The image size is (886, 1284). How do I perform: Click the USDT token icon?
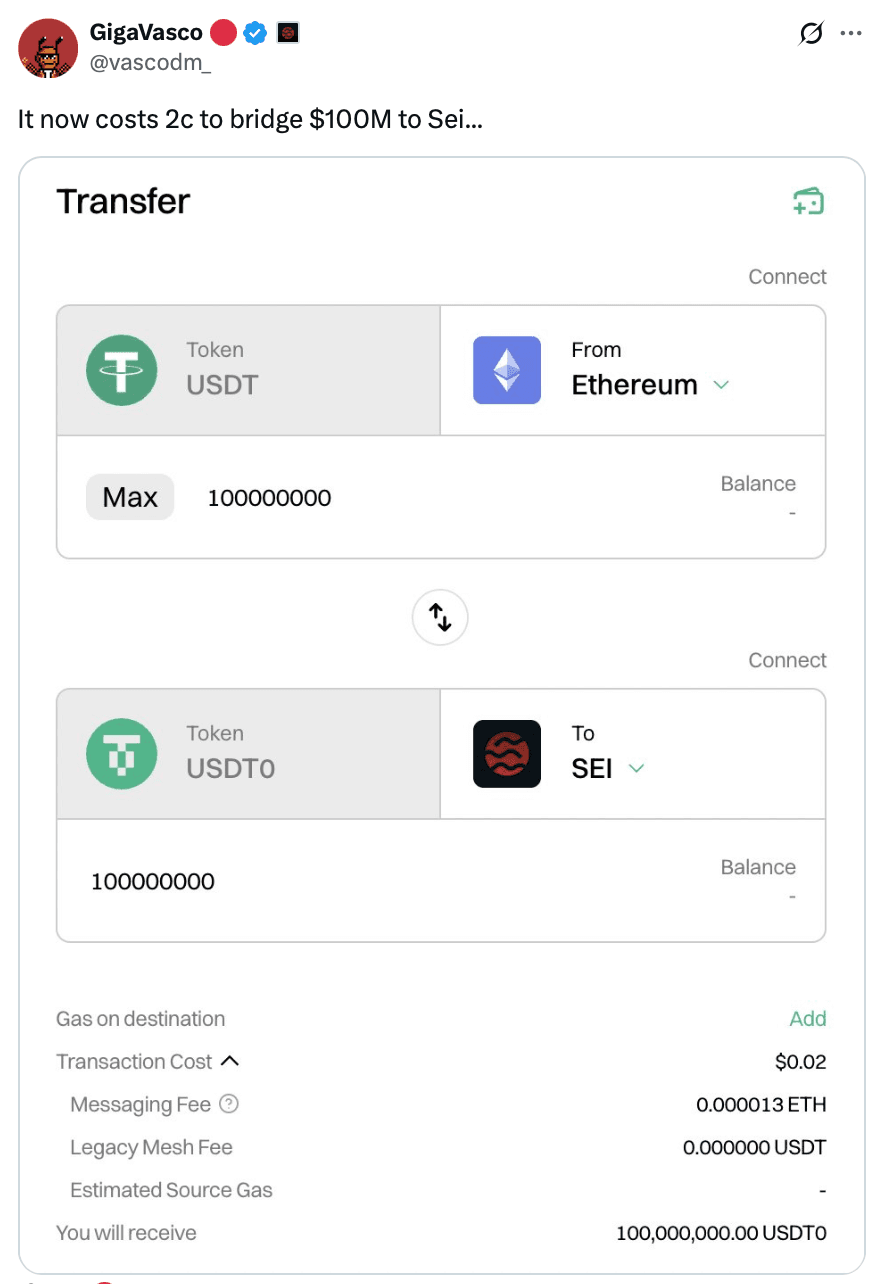[x=121, y=369]
